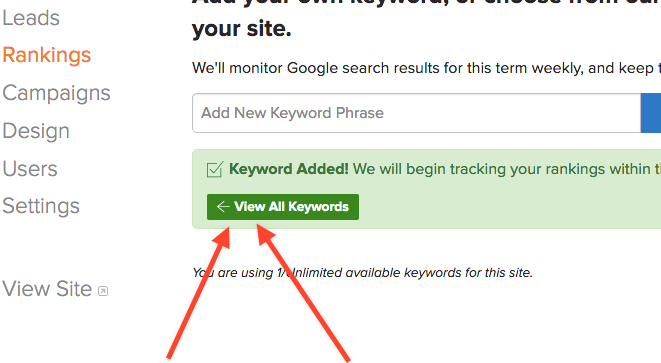661x363 pixels.
Task: Go to Campaigns in the sidebar
Action: point(56,93)
